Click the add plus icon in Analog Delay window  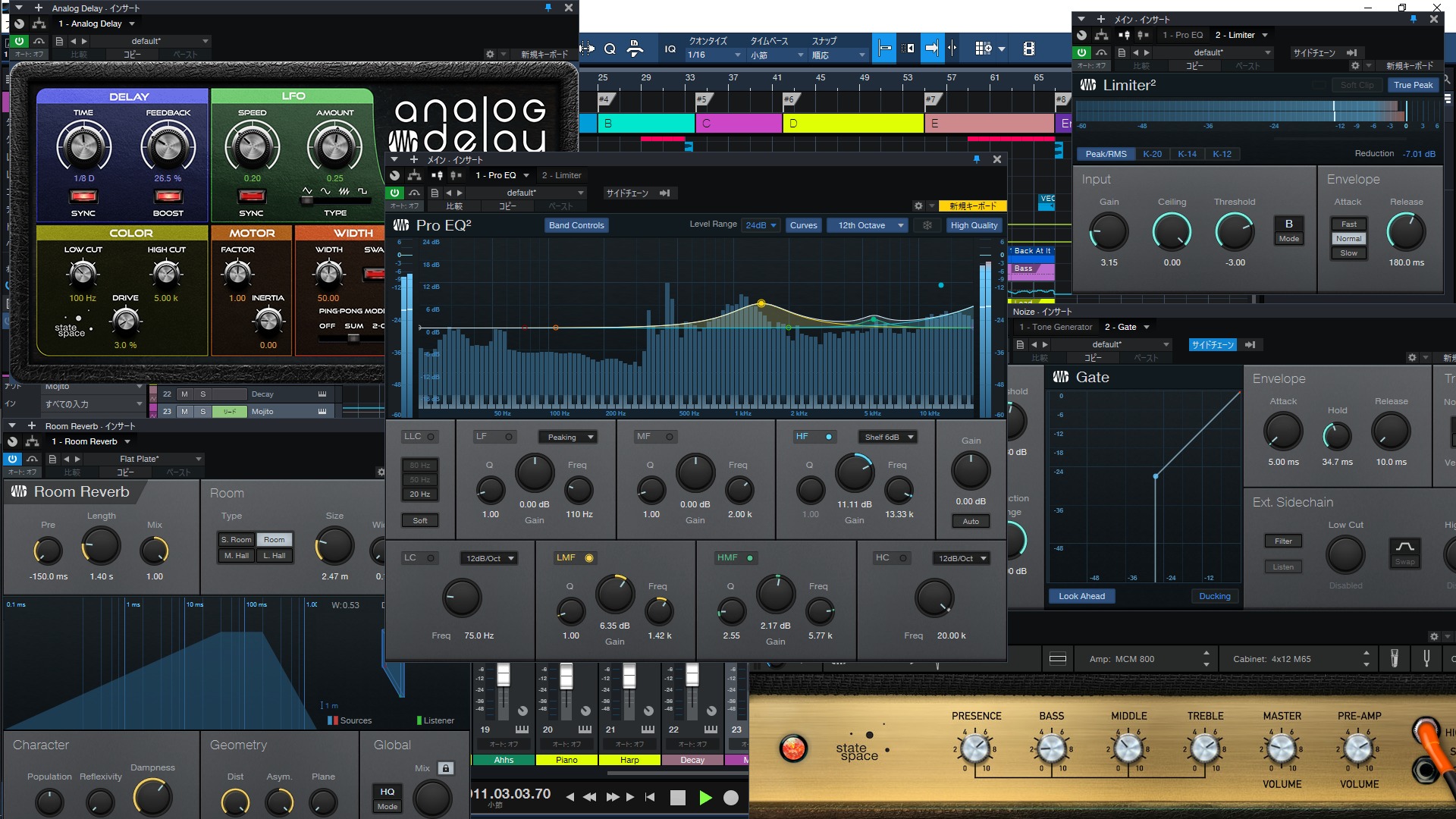tap(39, 8)
